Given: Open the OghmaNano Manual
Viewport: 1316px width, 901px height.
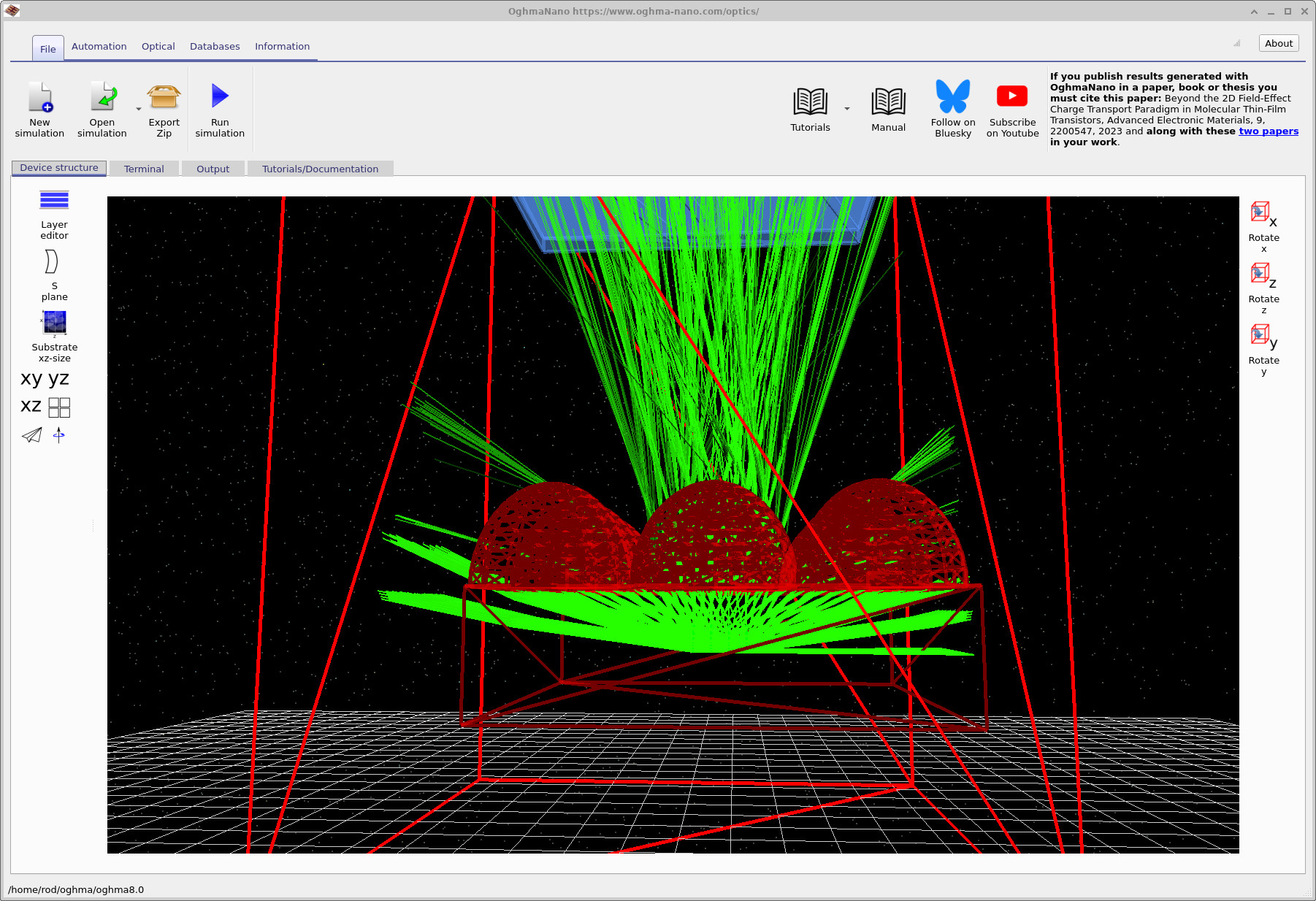Looking at the screenshot, I should pyautogui.click(x=888, y=108).
